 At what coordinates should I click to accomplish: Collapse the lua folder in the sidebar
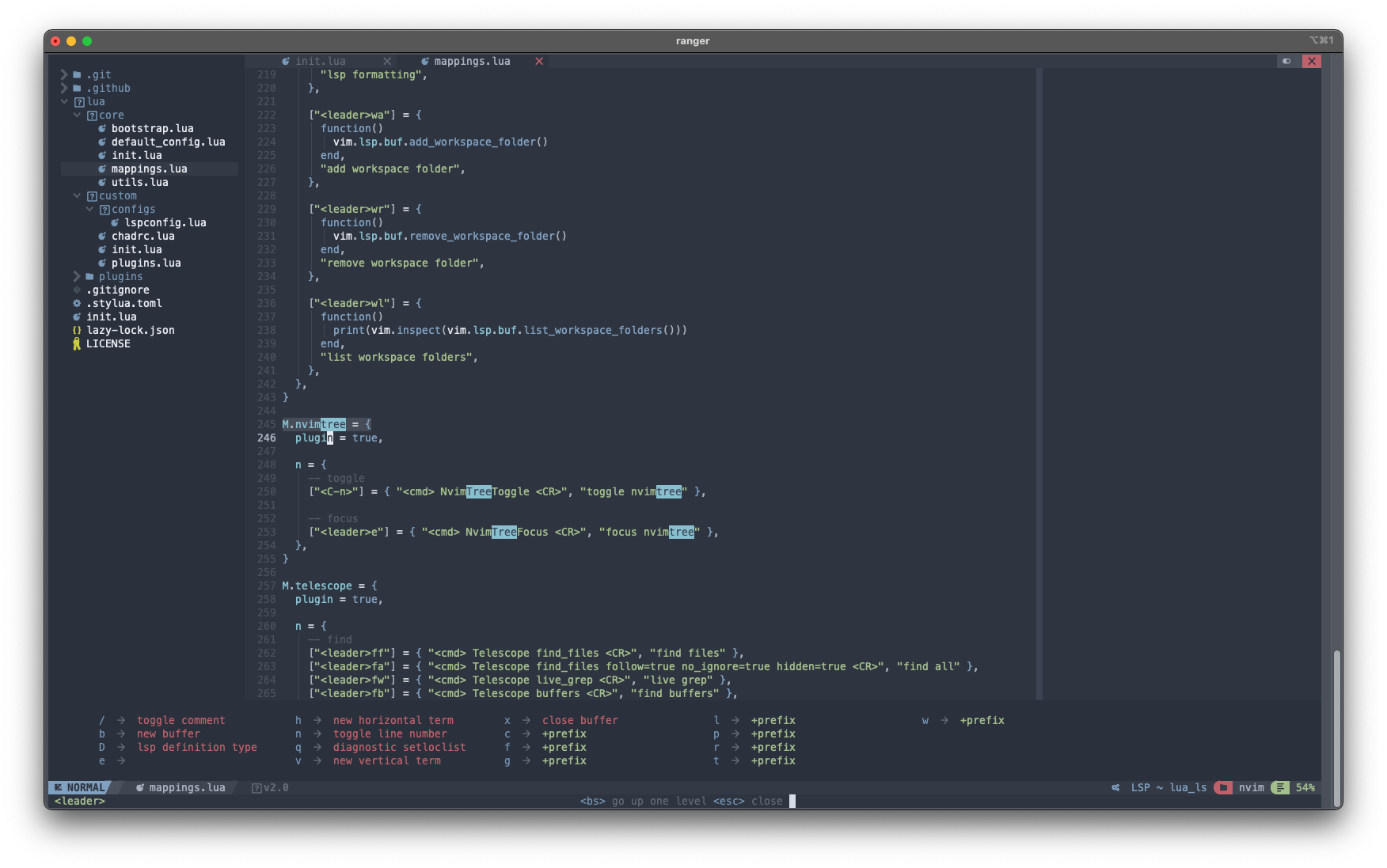64,101
